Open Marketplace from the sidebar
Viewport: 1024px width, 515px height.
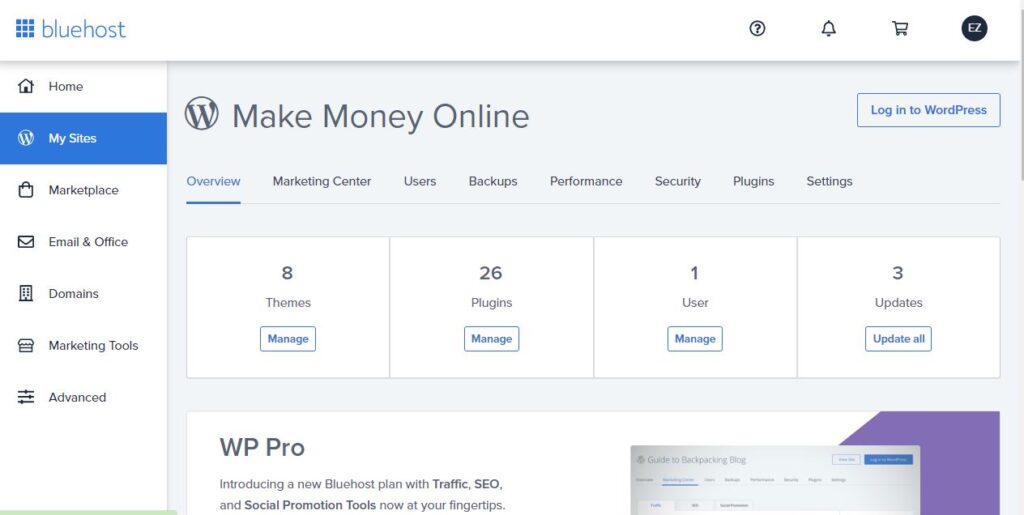point(83,190)
